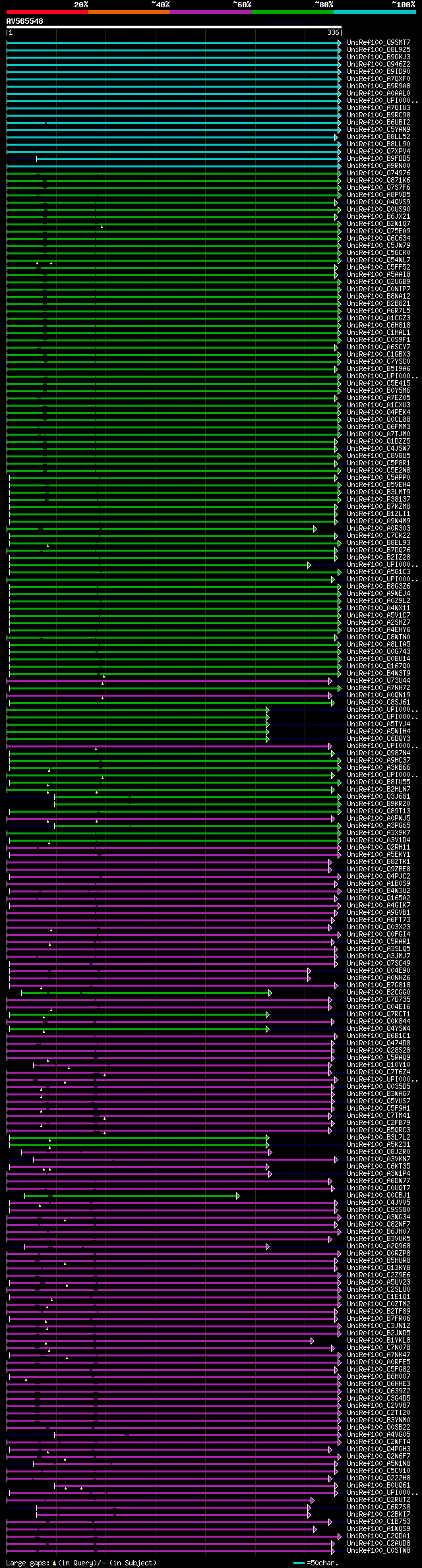Click label UniRef100_A6FT73

tap(378, 919)
